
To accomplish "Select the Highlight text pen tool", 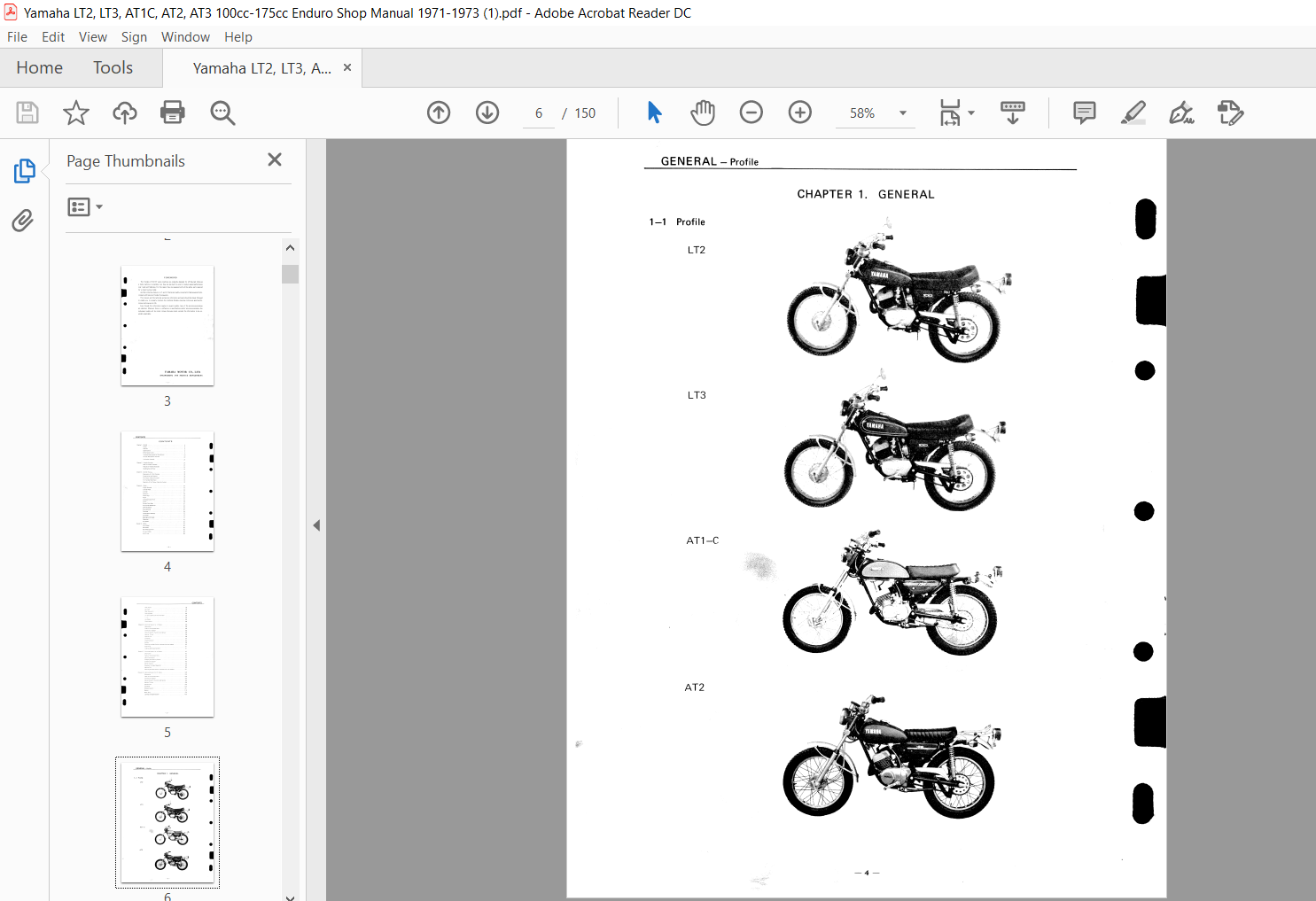I will point(1133,113).
